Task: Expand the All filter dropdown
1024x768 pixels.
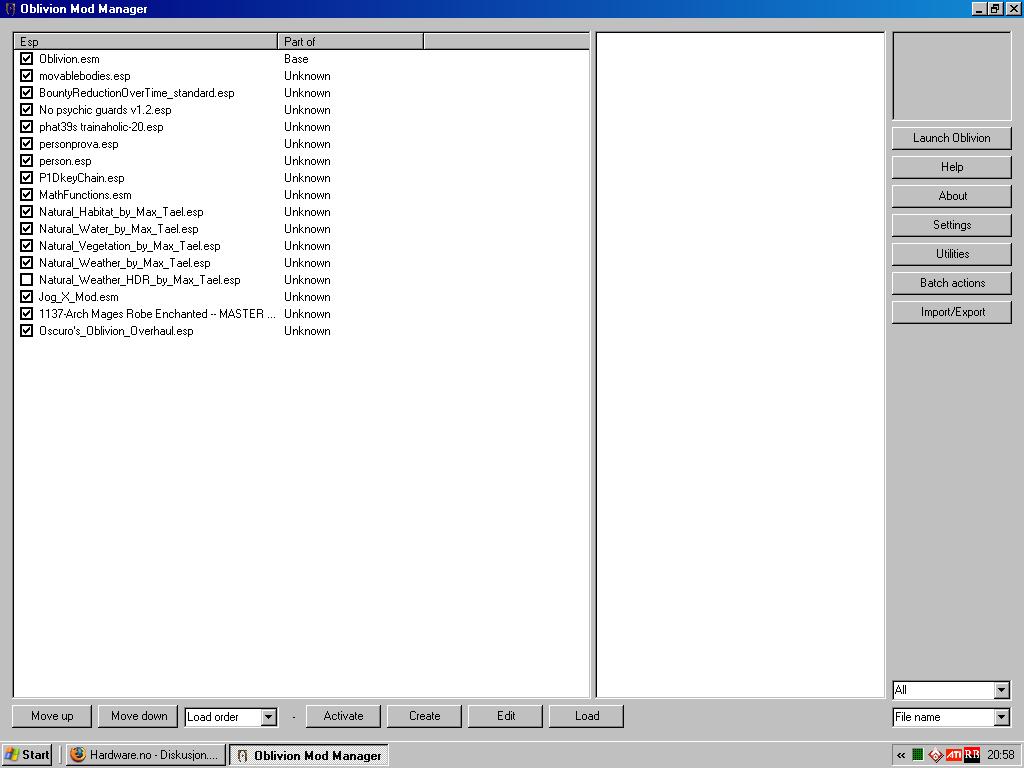Action: [x=1002, y=690]
